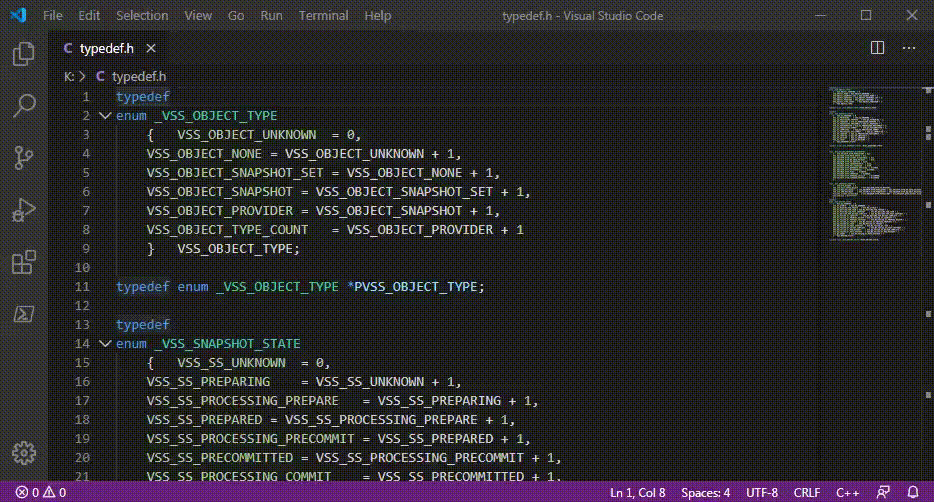Click VSS_OBJECT_TYPE; on line 9
Image resolution: width=934 pixels, height=502 pixels.
[238, 249]
